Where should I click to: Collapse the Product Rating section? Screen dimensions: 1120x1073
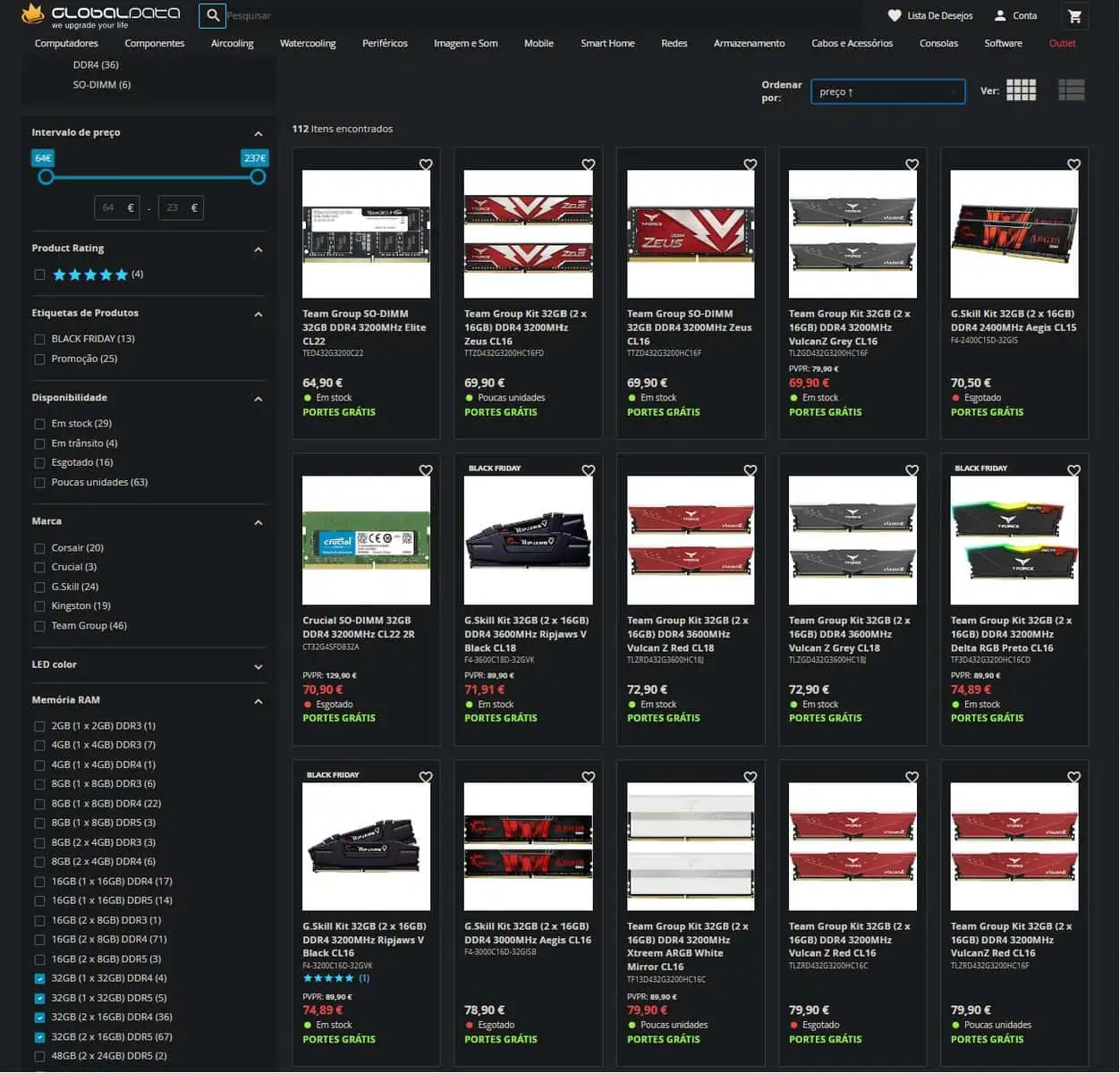coord(259,249)
